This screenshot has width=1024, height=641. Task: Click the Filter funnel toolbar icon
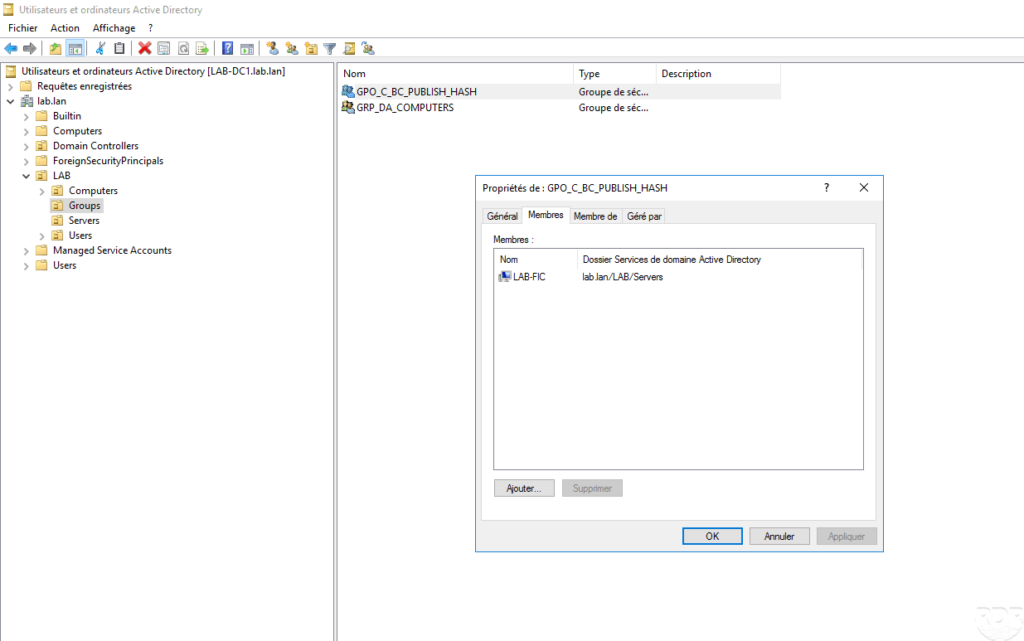(x=330, y=48)
